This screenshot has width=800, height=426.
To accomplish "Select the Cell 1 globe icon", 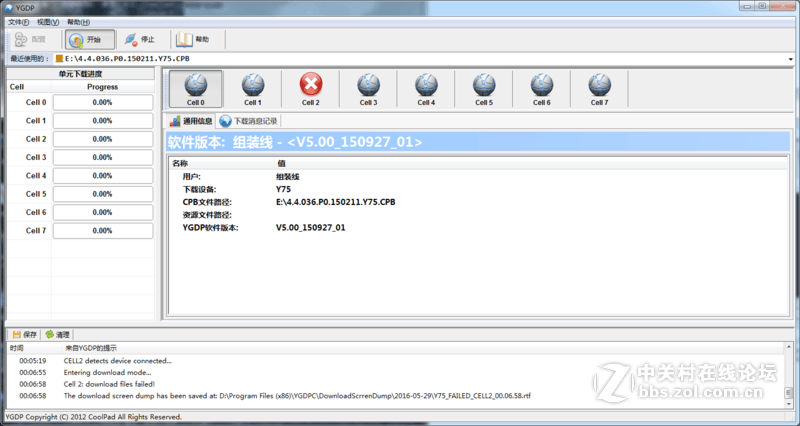I will [x=253, y=89].
